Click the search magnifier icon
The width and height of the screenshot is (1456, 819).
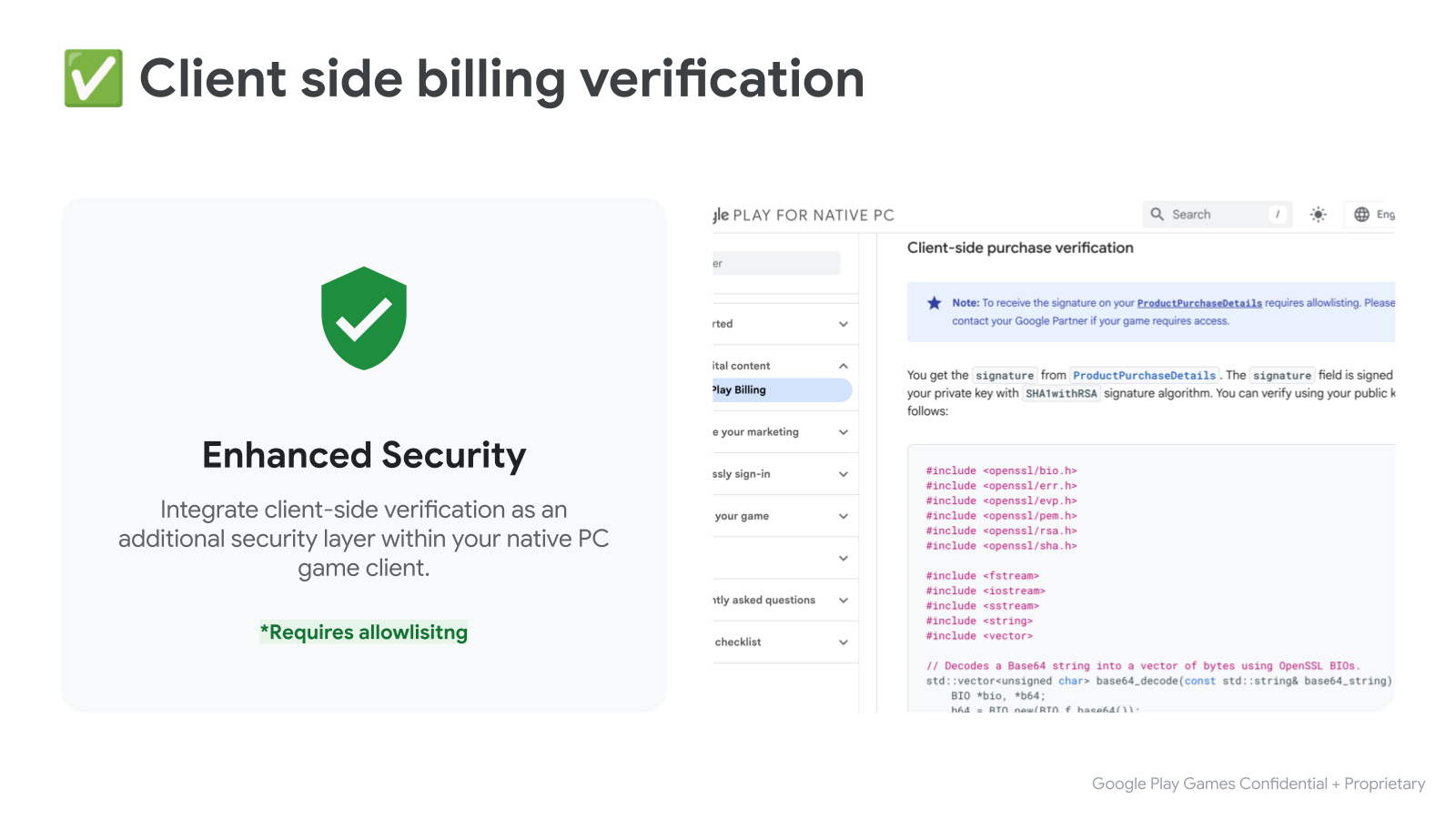coord(1157,214)
